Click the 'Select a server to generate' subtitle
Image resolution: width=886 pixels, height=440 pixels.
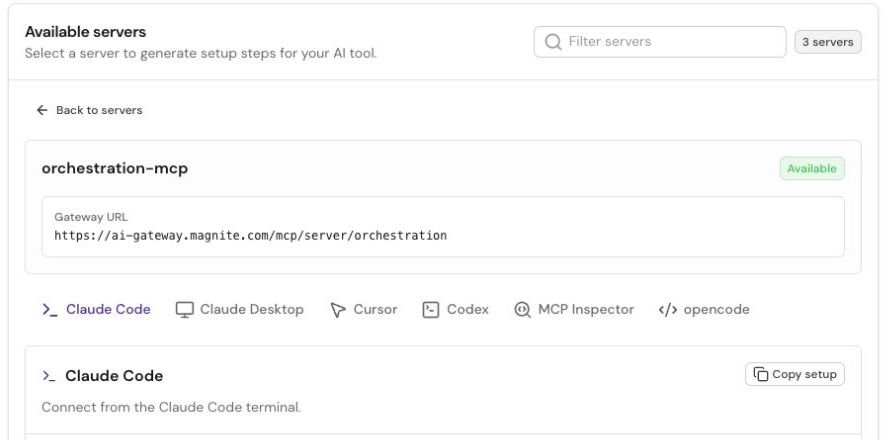tap(201, 54)
